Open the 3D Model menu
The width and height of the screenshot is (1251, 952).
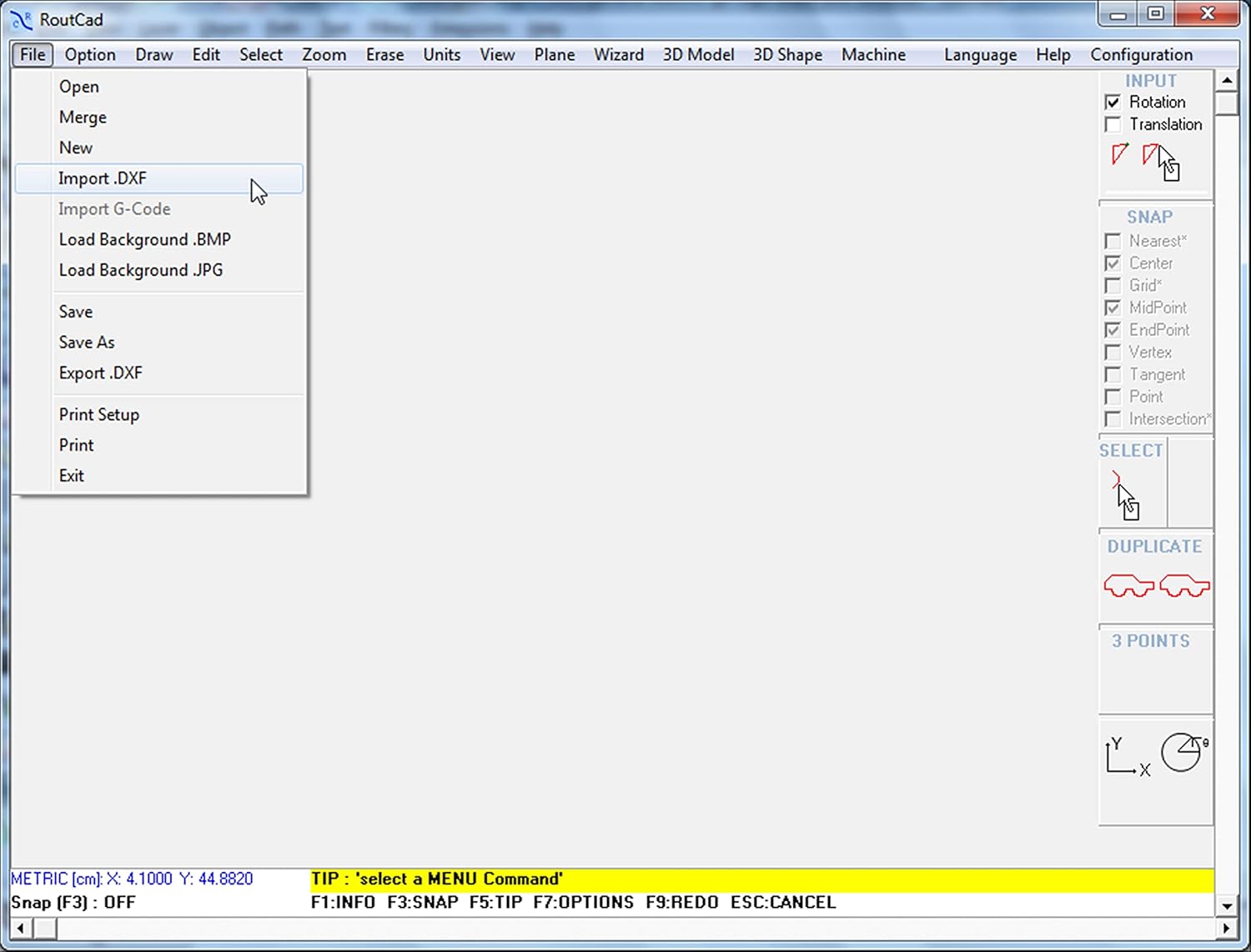point(699,55)
